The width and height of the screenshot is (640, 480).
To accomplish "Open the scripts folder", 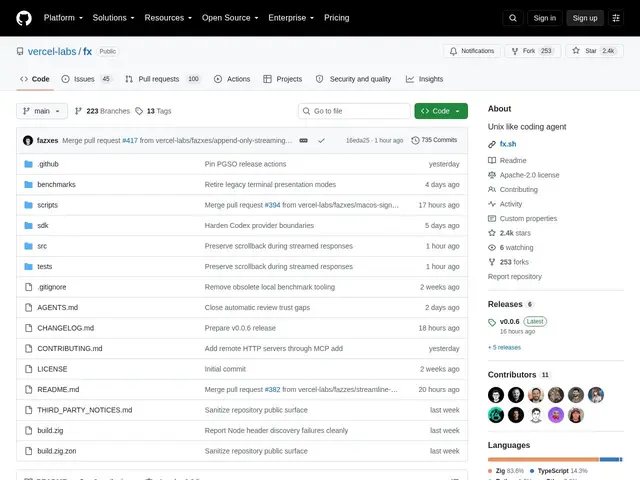I will tap(47, 205).
